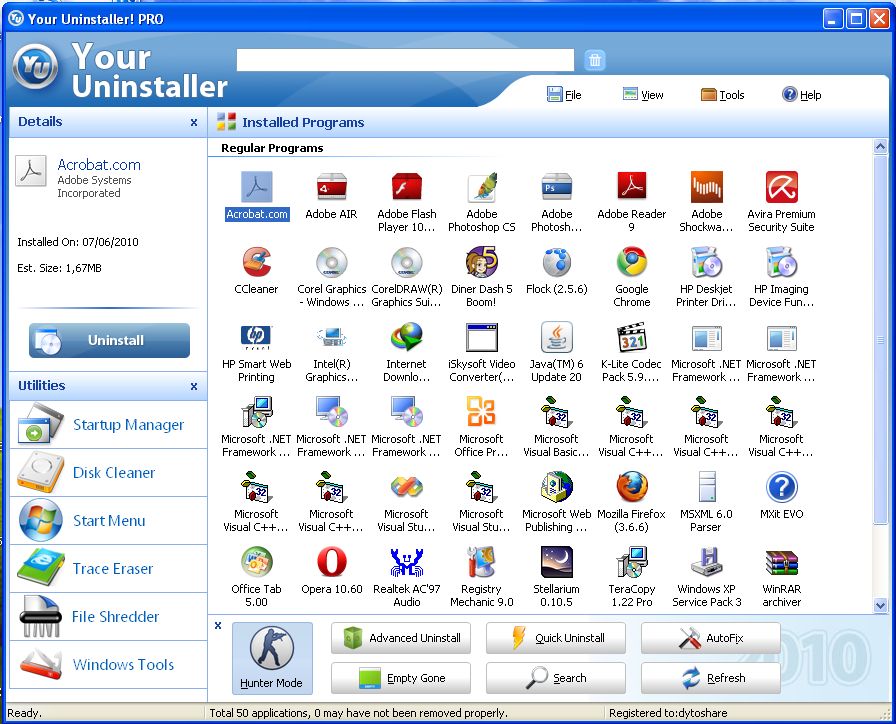The image size is (896, 724).
Task: Select Intel(R) Graphics icon
Action: tap(331, 337)
